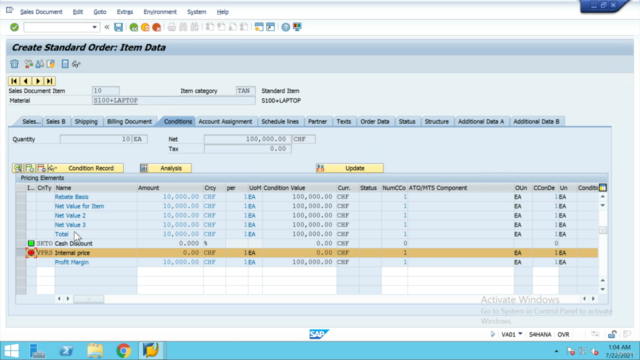Open the Goto menu
This screenshot has width=640, height=360.
[100, 12]
